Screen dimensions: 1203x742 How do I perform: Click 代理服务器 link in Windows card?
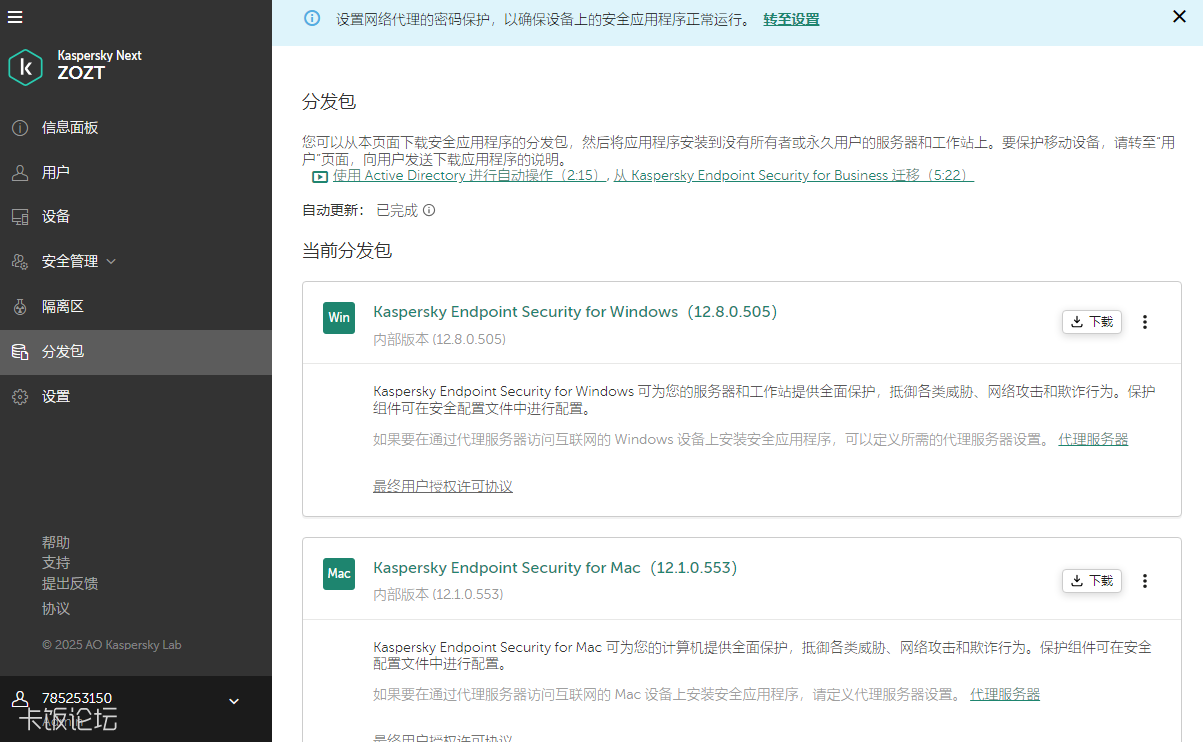tap(1093, 439)
